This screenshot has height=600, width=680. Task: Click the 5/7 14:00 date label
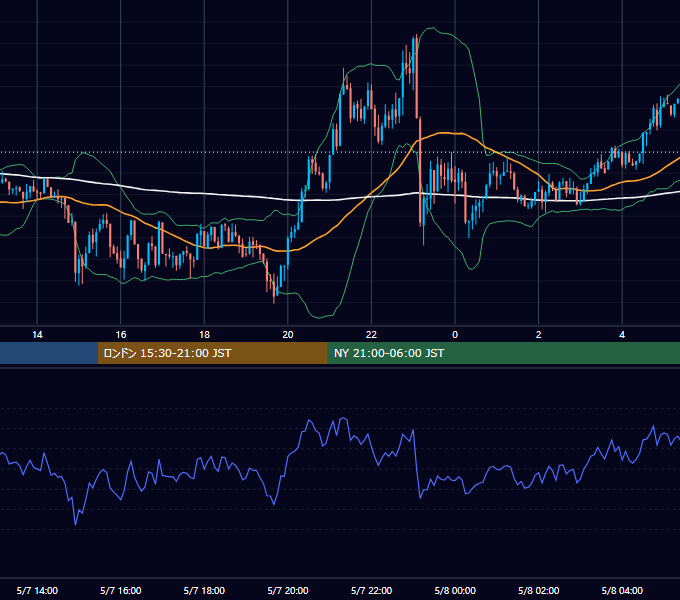click(37, 590)
